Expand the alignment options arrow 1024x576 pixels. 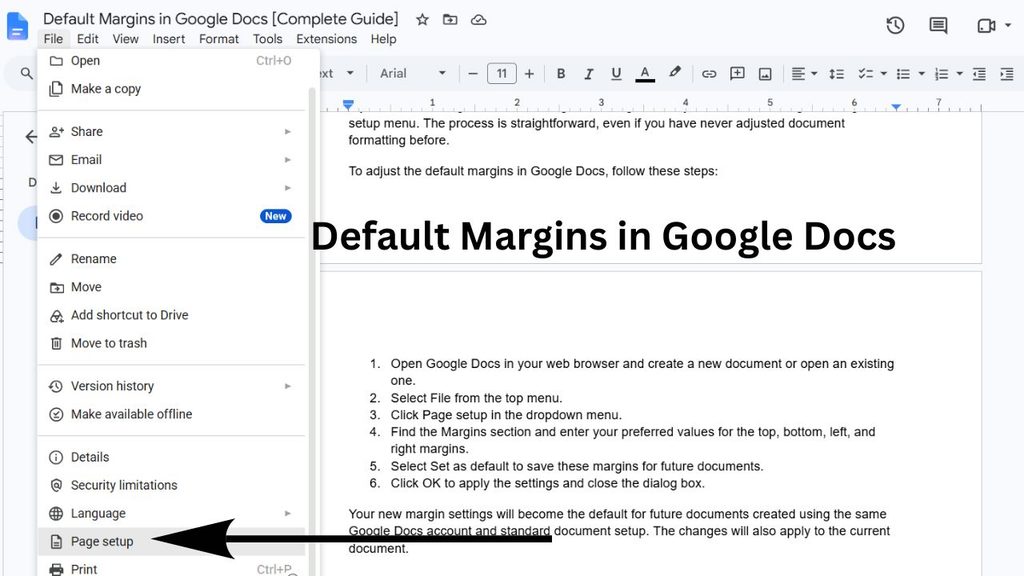coord(814,74)
